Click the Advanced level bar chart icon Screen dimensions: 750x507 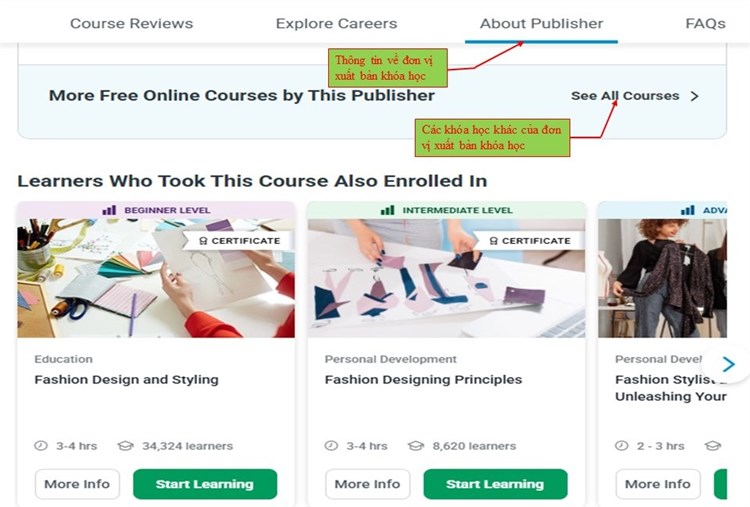(688, 210)
